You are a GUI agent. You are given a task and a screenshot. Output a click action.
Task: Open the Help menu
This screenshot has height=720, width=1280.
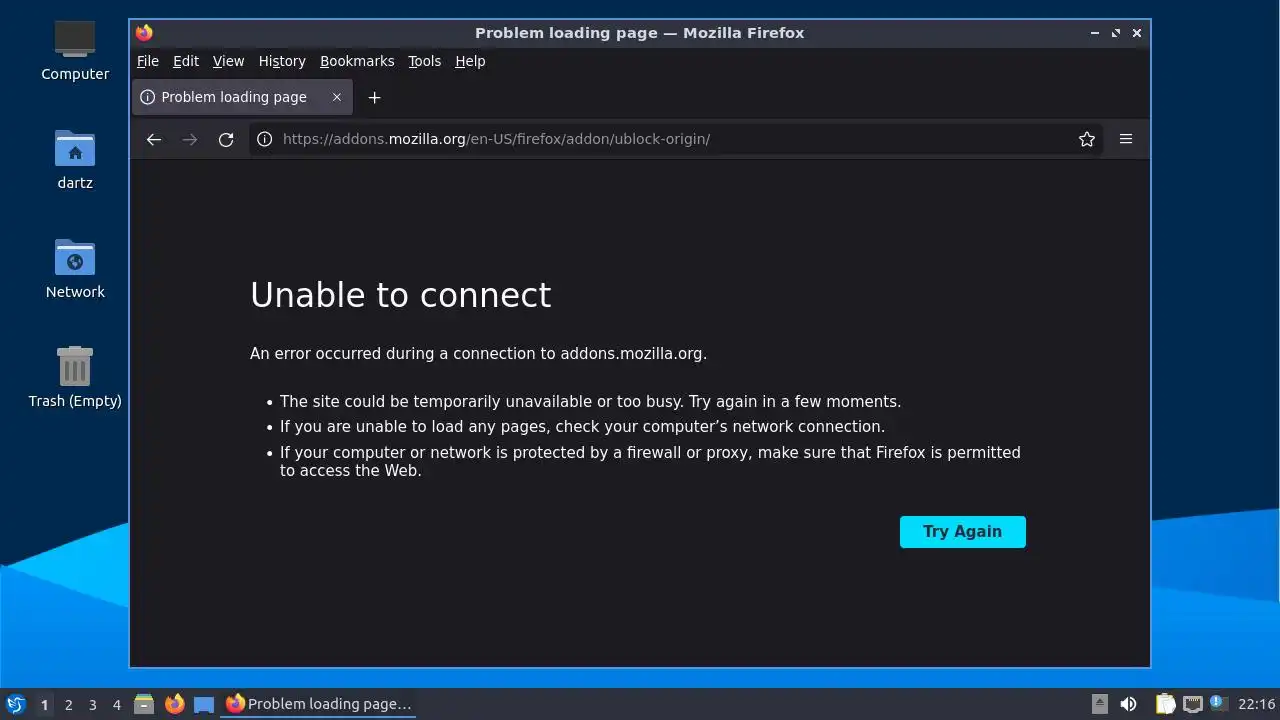pyautogui.click(x=470, y=61)
